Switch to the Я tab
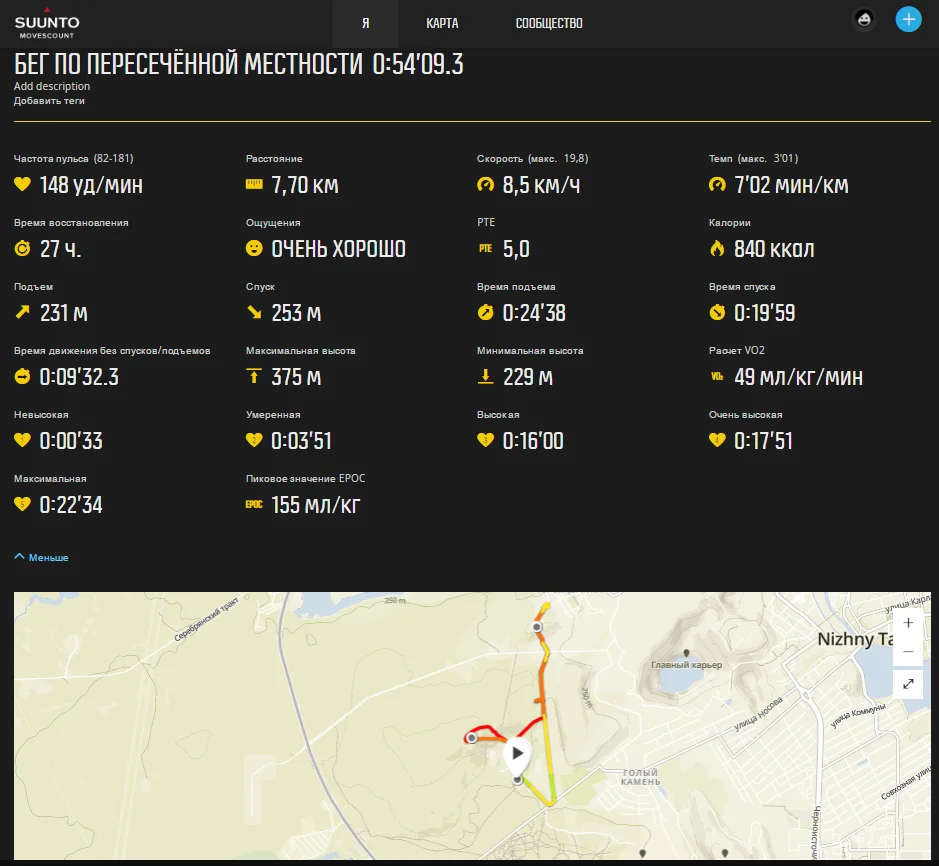939x866 pixels. (365, 23)
